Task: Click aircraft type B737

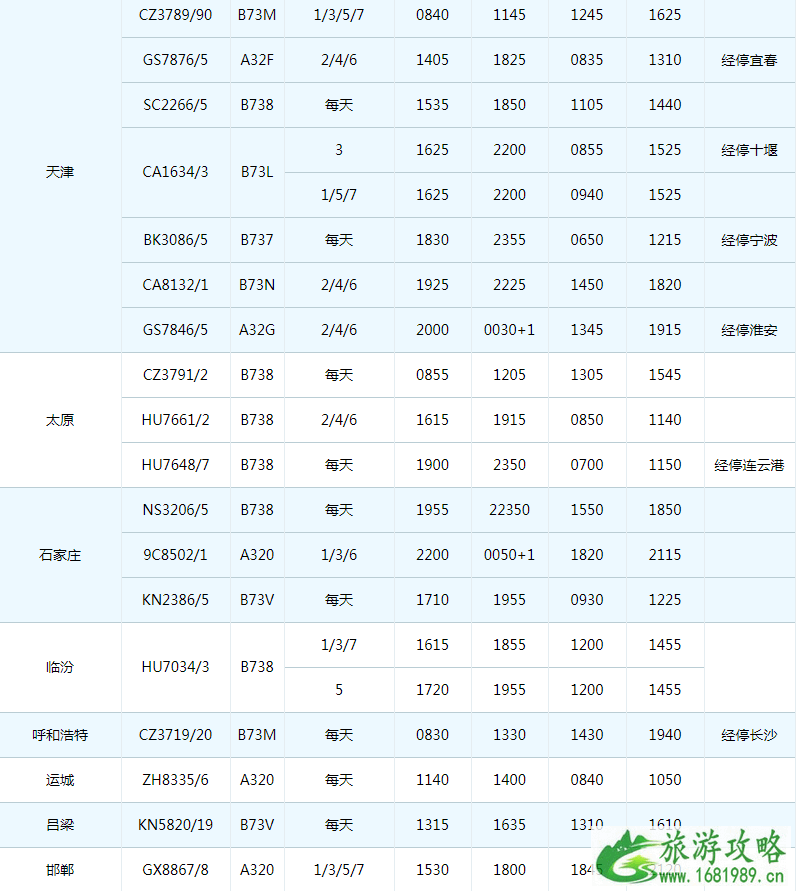Action: click(257, 240)
